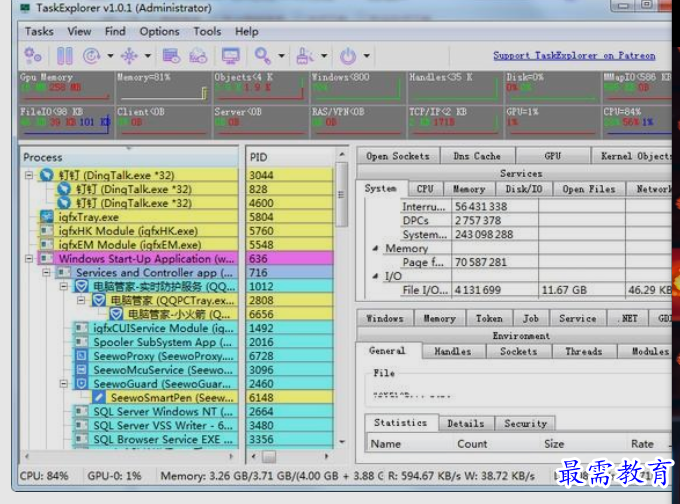Click the process list vertical scrollbar thumb

pos(341,194)
